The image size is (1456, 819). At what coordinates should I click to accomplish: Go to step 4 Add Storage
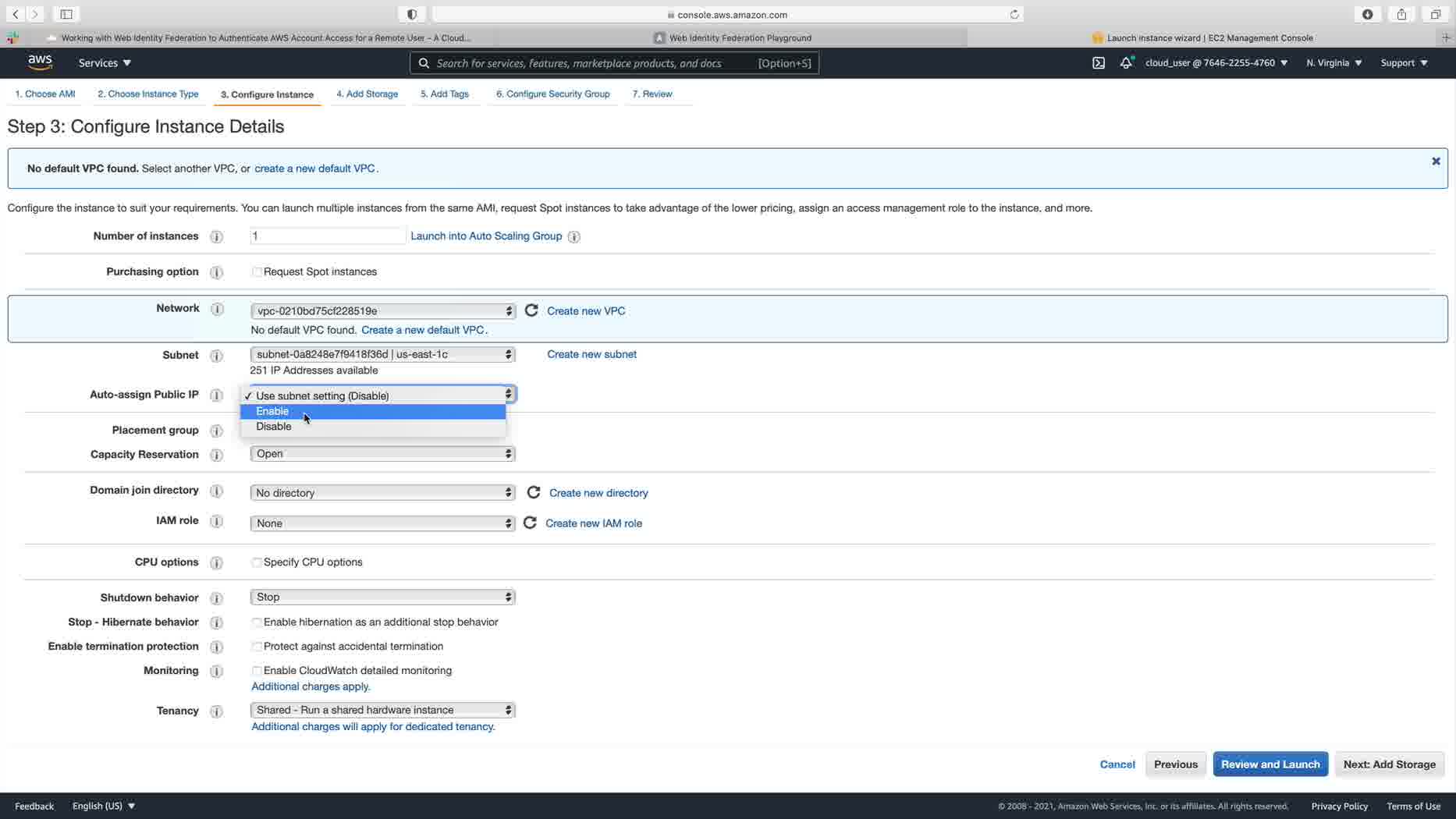367,94
